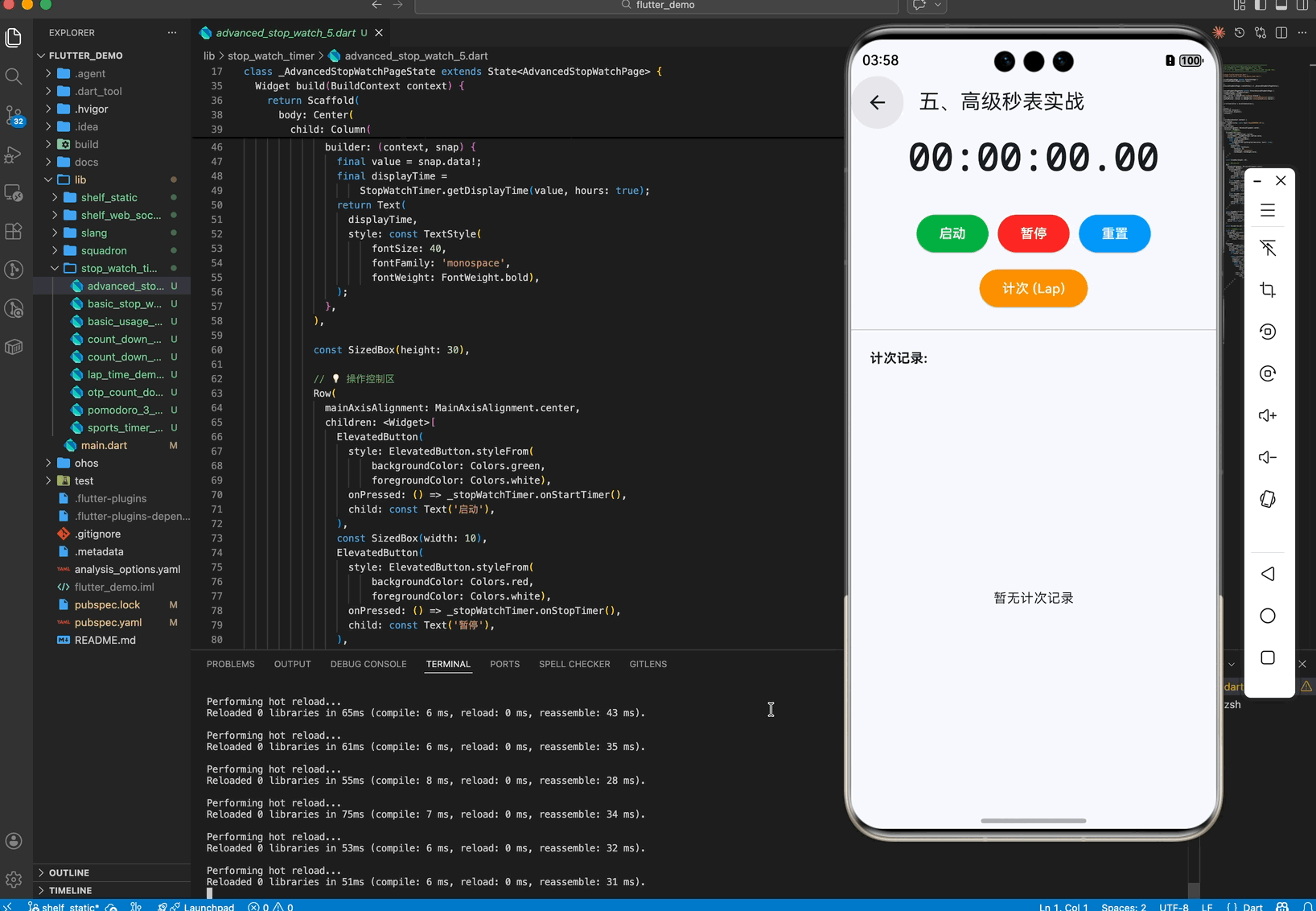
Task: Tap the orange 计次 (Lap) button
Action: click(1033, 288)
